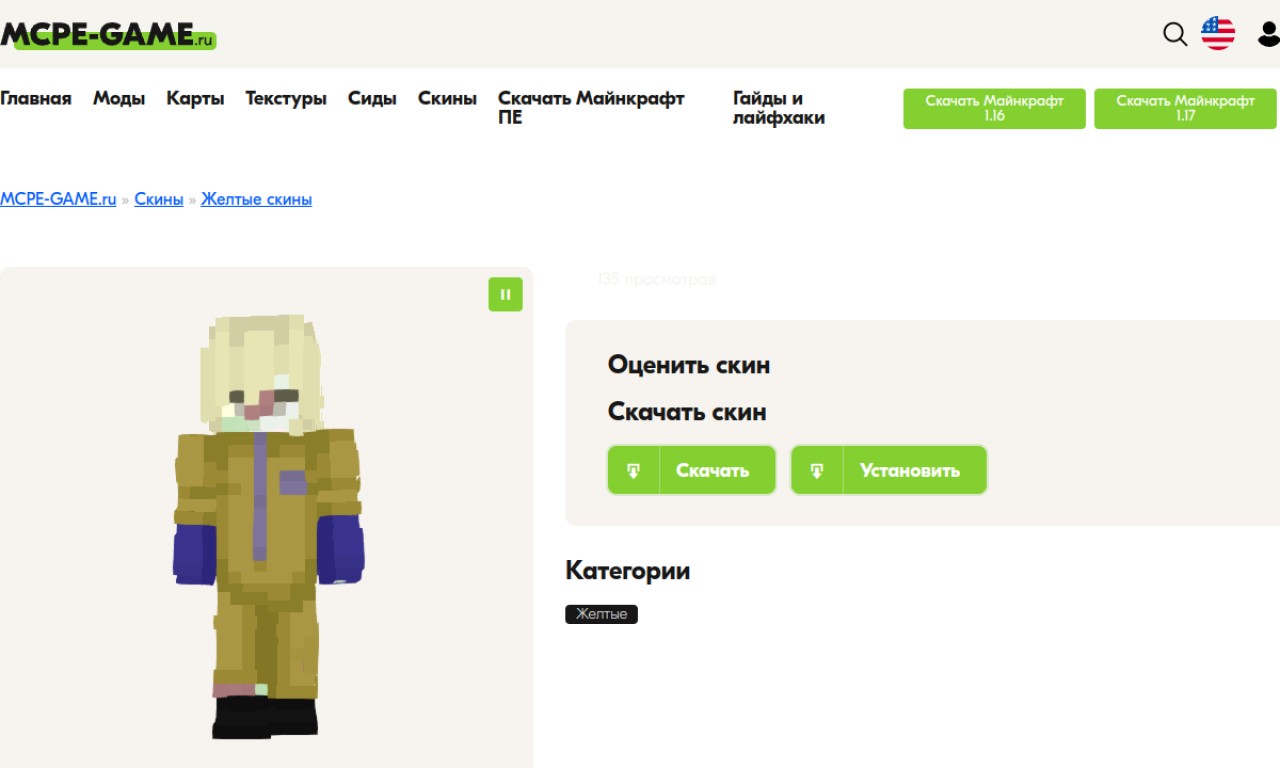The height and width of the screenshot is (768, 1280).
Task: Open the Сиды menu item
Action: pyautogui.click(x=372, y=98)
